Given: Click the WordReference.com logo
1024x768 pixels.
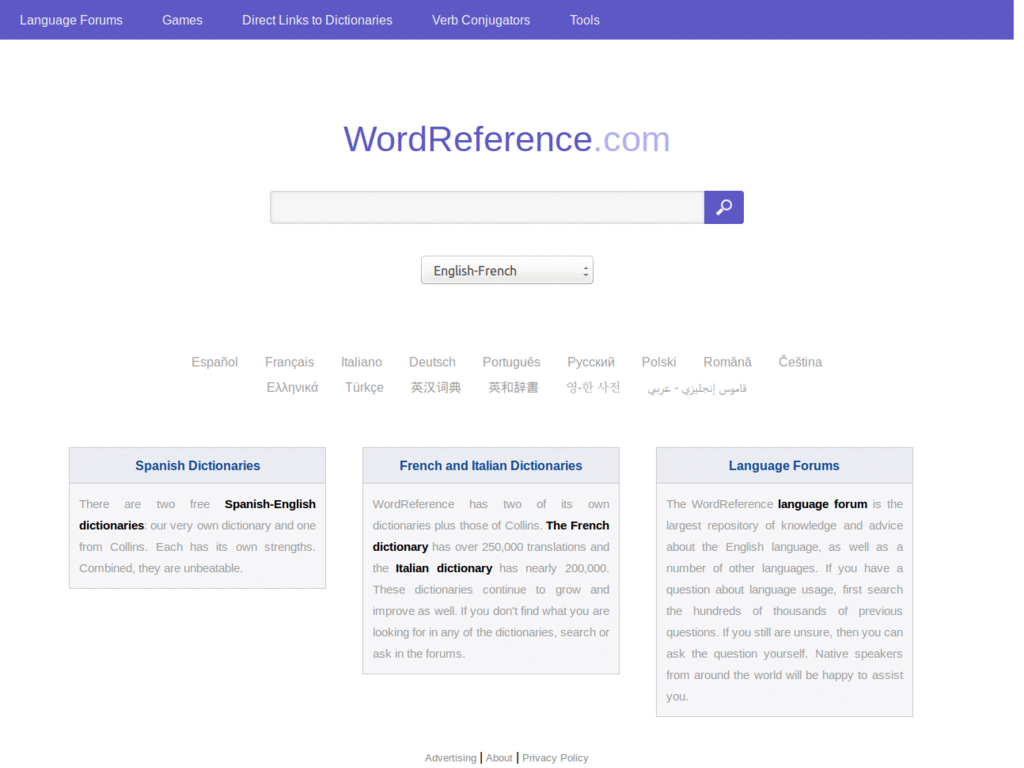Looking at the screenshot, I should (507, 139).
